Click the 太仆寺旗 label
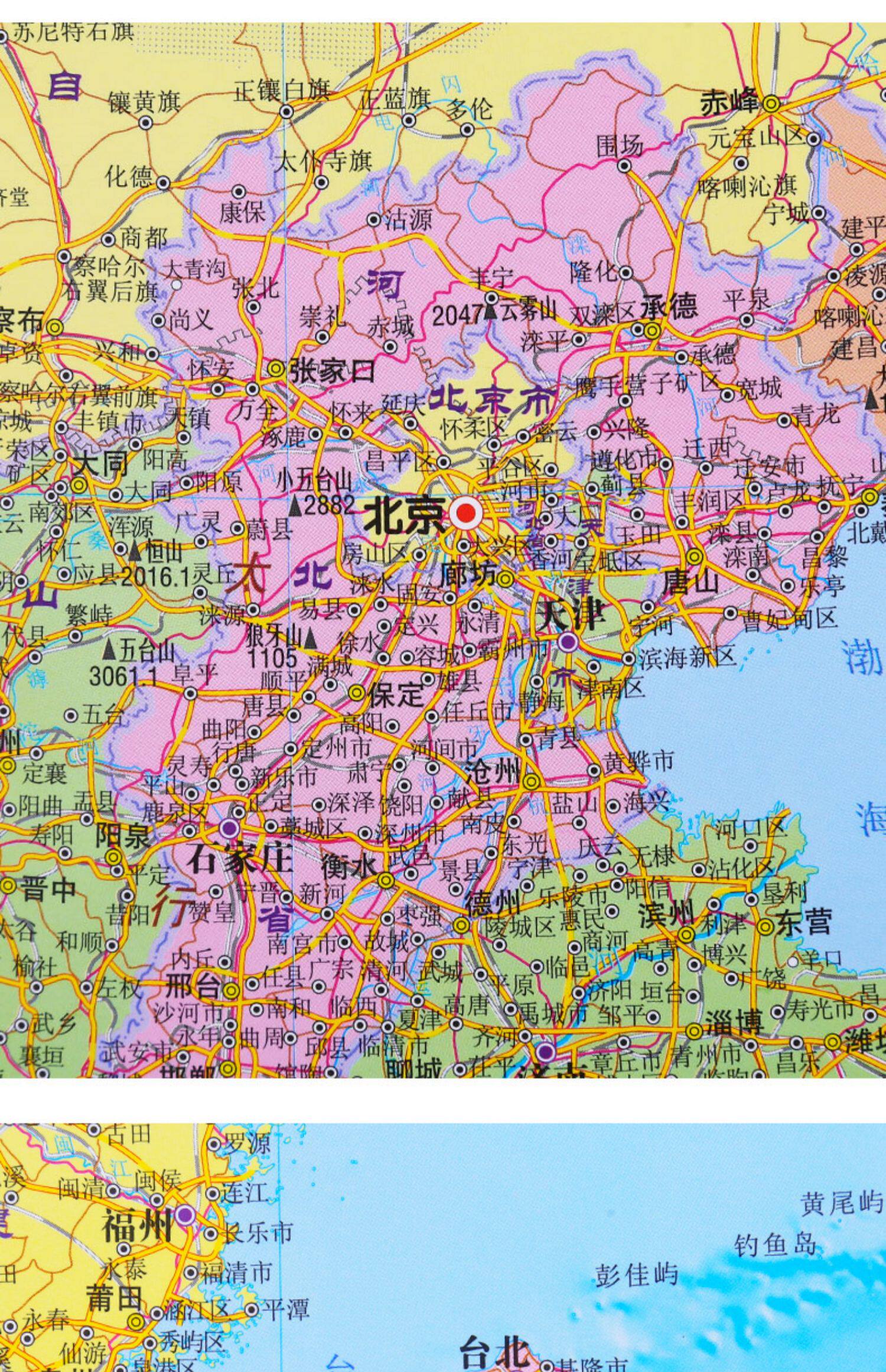The height and width of the screenshot is (1372, 886). [x=324, y=161]
